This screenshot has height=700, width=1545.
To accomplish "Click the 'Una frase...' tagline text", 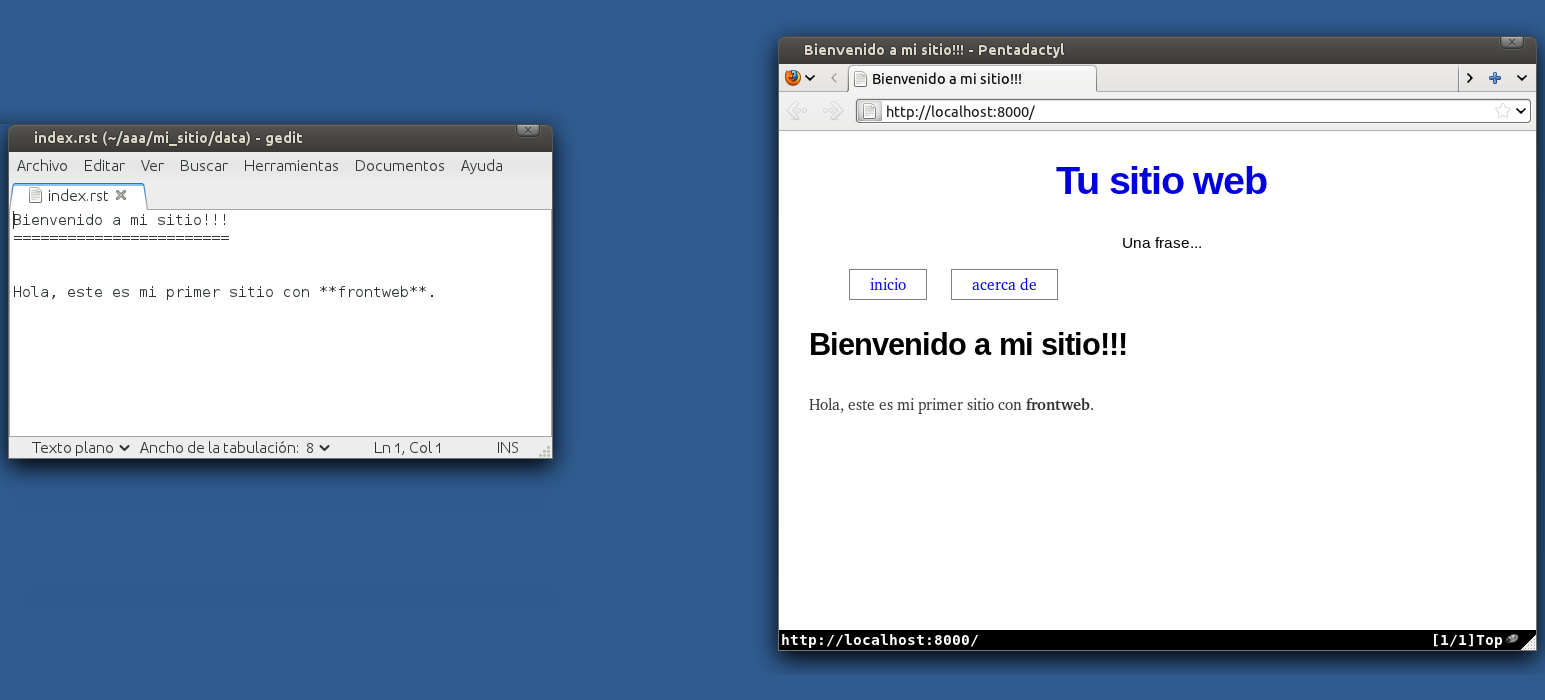I will coord(1162,243).
